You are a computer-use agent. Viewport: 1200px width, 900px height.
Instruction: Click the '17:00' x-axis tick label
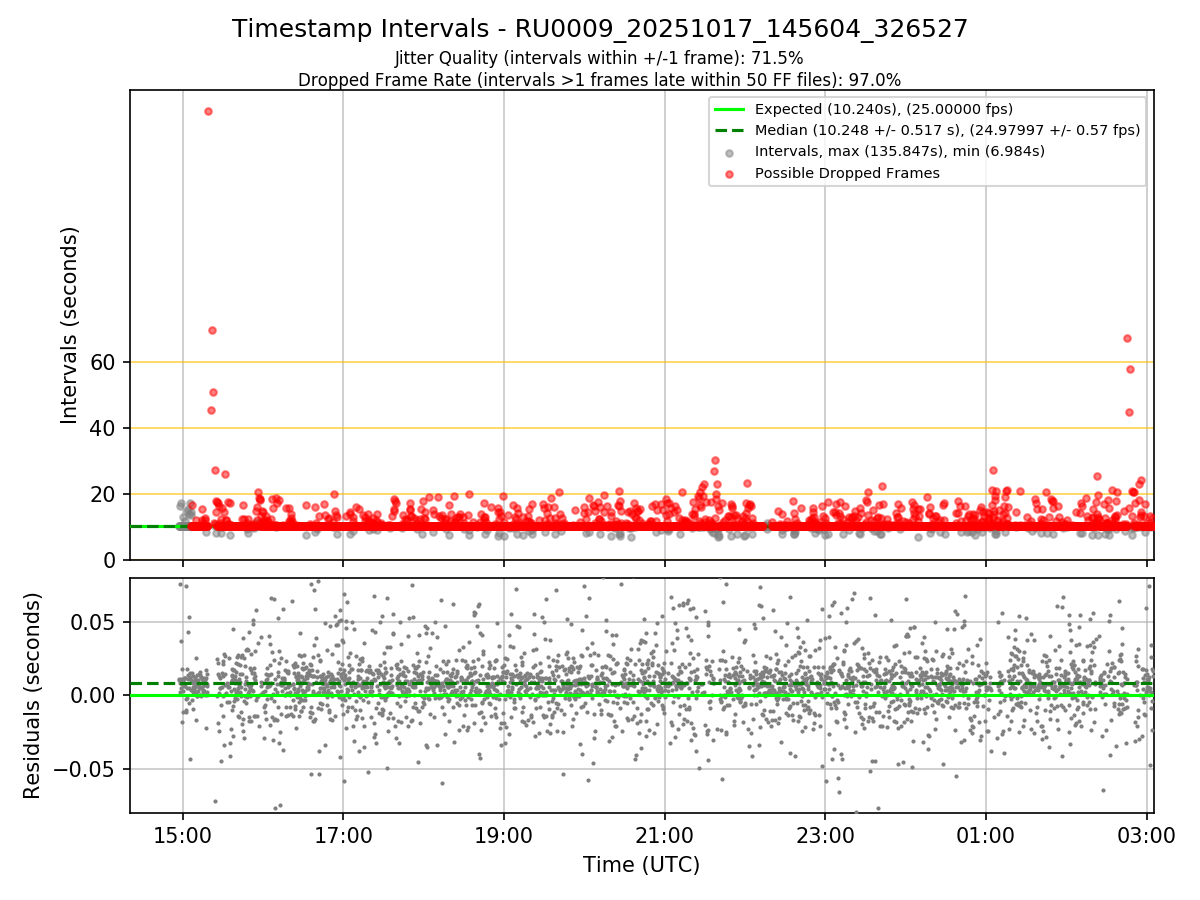[343, 836]
